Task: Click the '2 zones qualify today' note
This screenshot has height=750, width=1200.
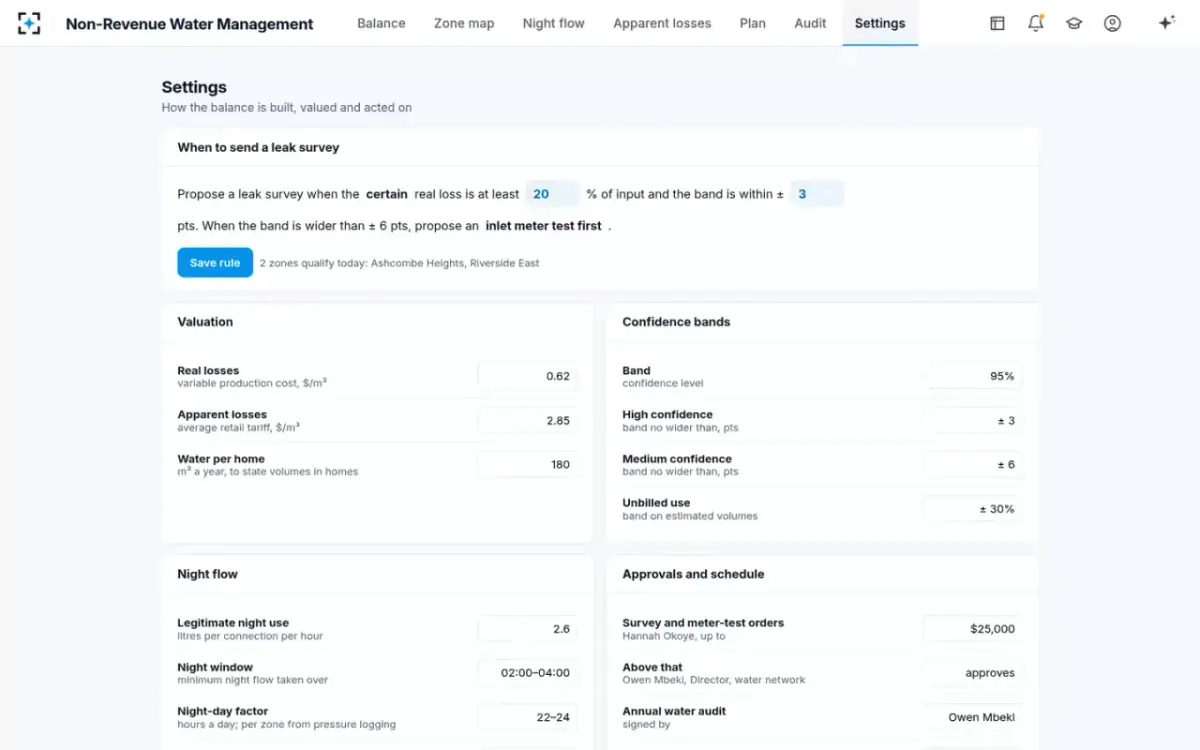Action: tap(399, 263)
